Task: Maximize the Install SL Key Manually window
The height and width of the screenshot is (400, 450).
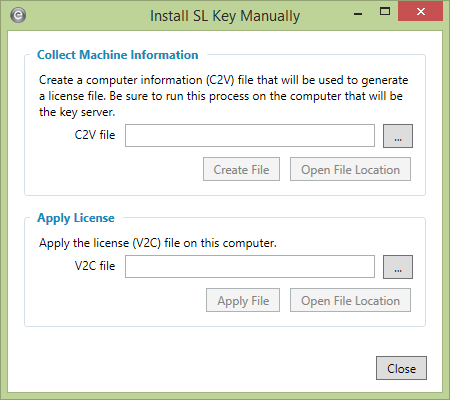Action: (385, 12)
